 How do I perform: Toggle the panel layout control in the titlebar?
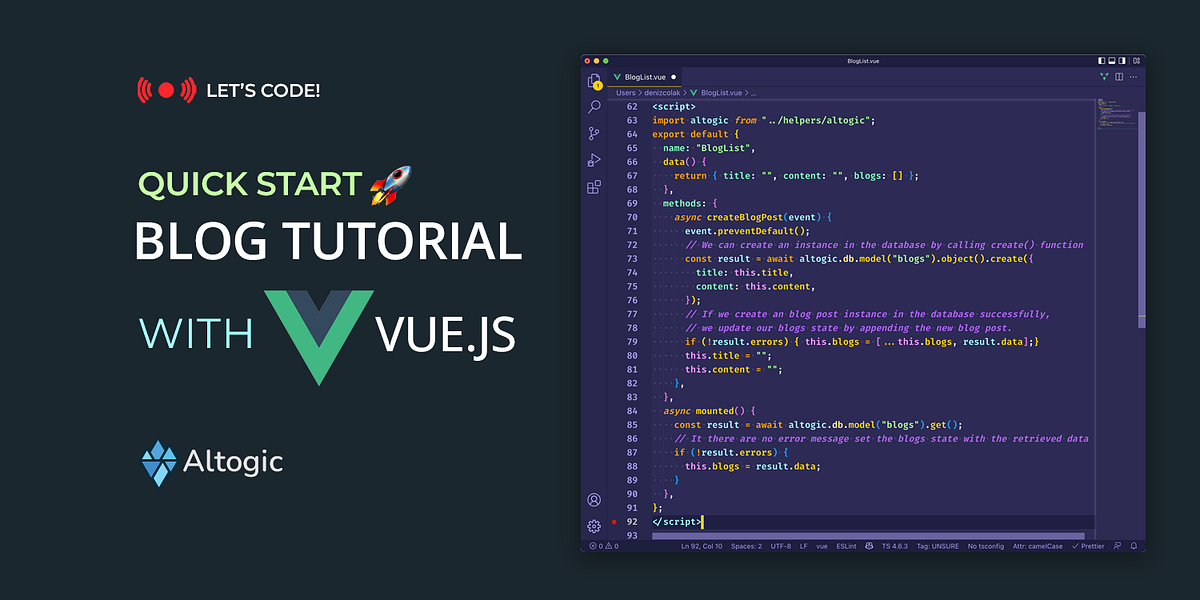pyautogui.click(x=1112, y=60)
